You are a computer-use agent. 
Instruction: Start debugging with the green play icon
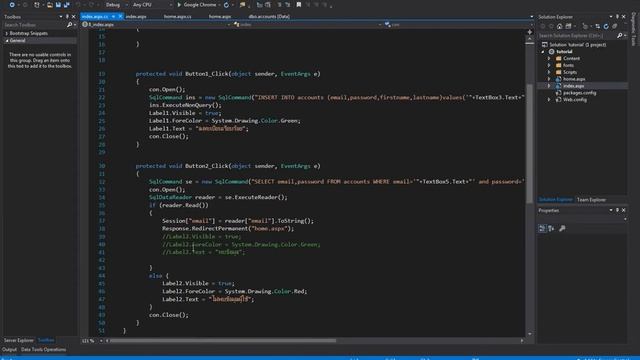tap(179, 5)
